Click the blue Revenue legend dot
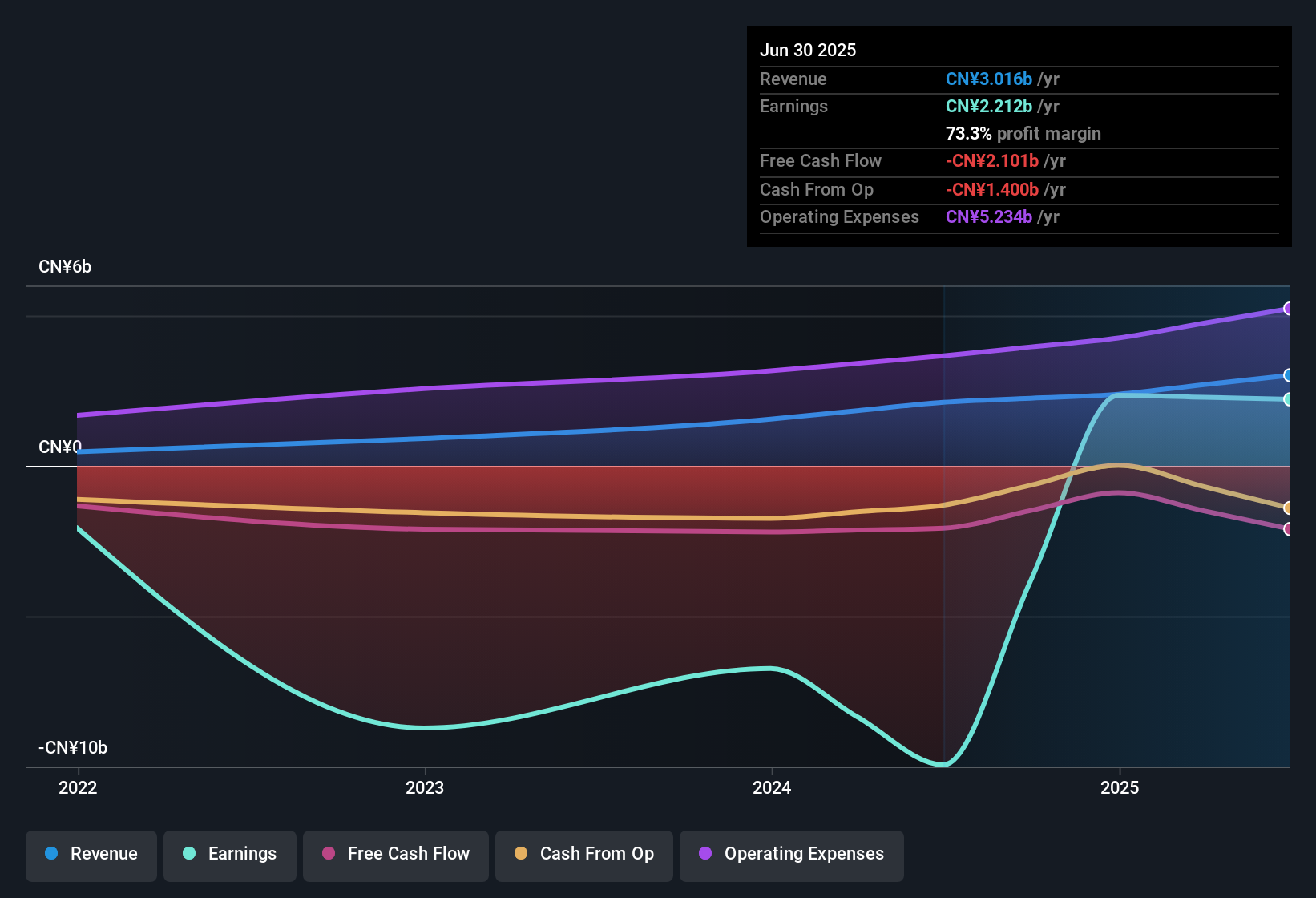The image size is (1316, 898). (x=51, y=853)
